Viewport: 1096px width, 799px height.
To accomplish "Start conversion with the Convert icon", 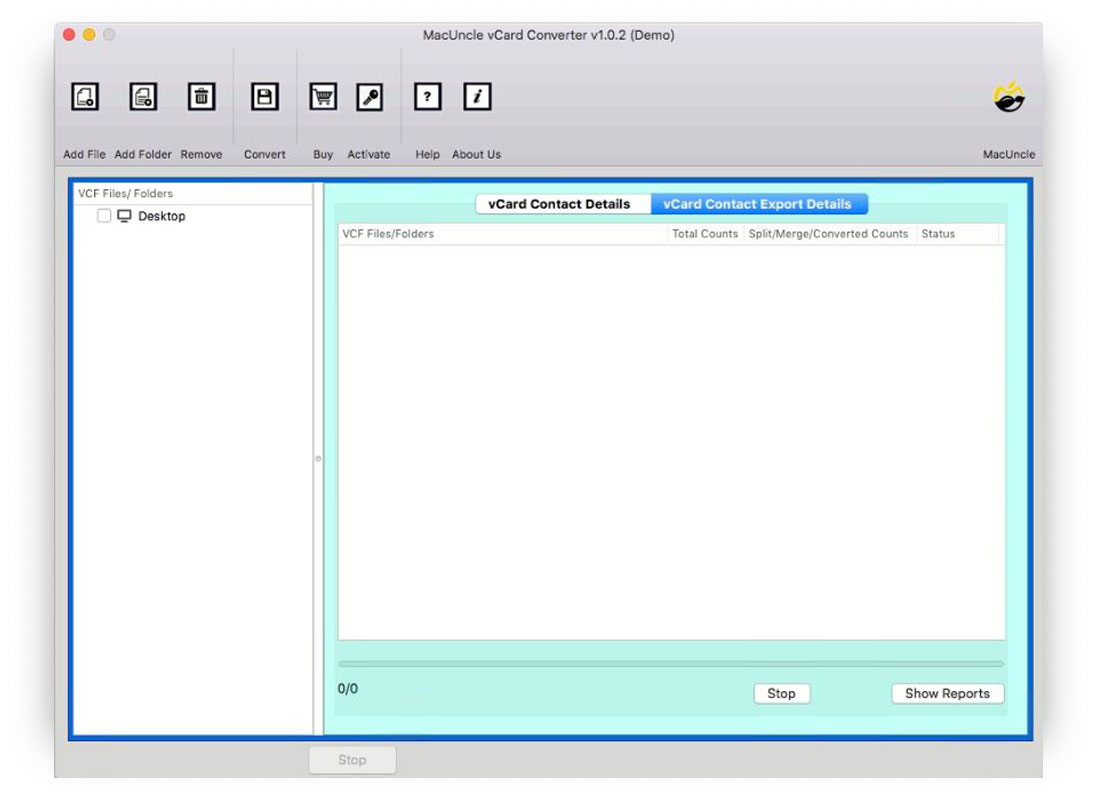I will point(263,96).
